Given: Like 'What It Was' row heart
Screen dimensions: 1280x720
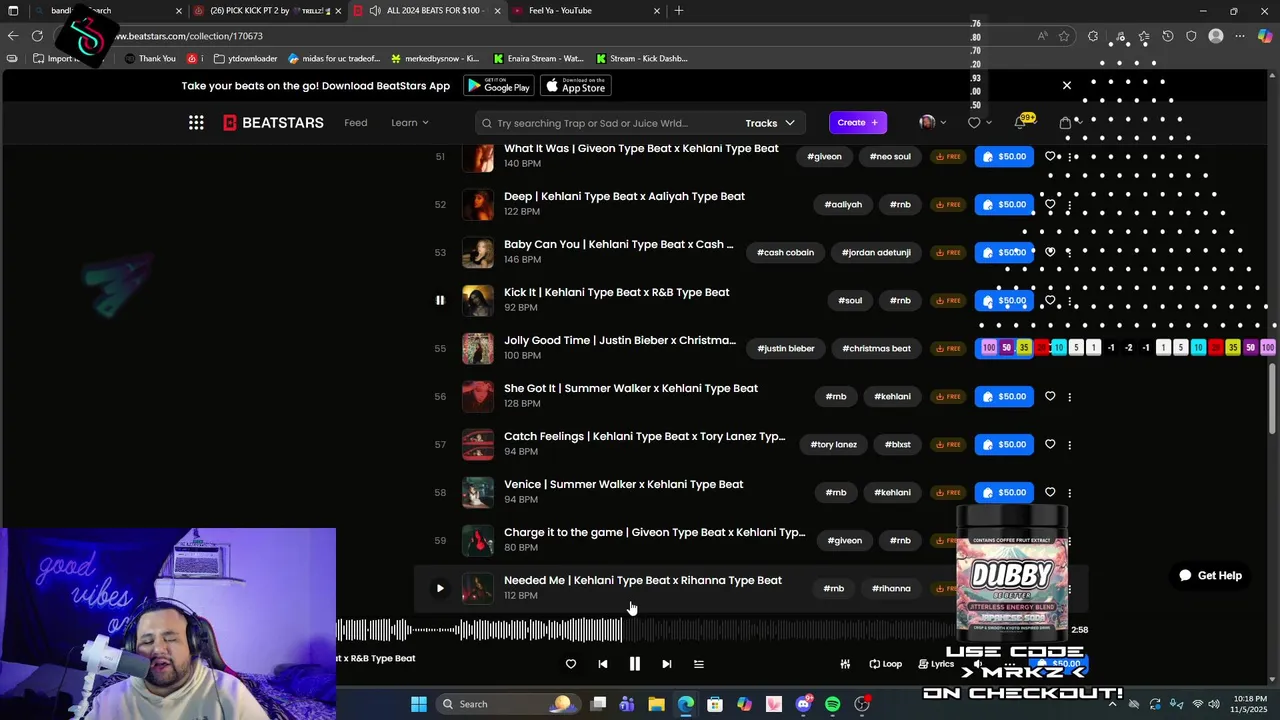Looking at the screenshot, I should tap(1050, 156).
